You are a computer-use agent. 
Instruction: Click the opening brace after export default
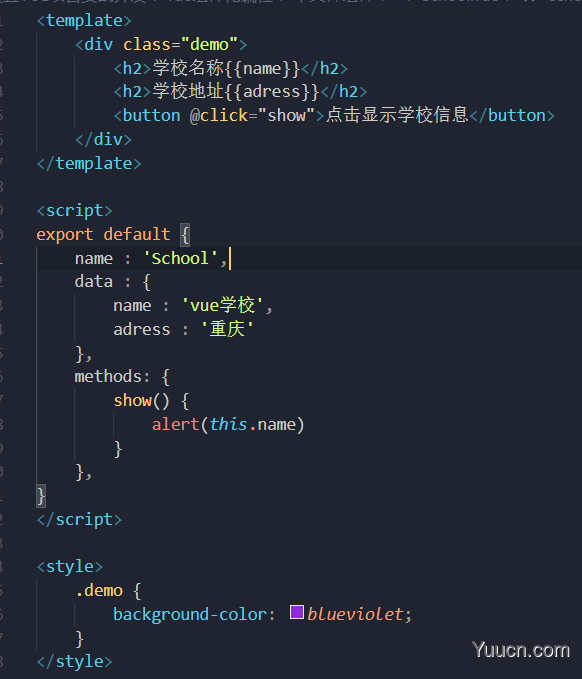tap(185, 235)
